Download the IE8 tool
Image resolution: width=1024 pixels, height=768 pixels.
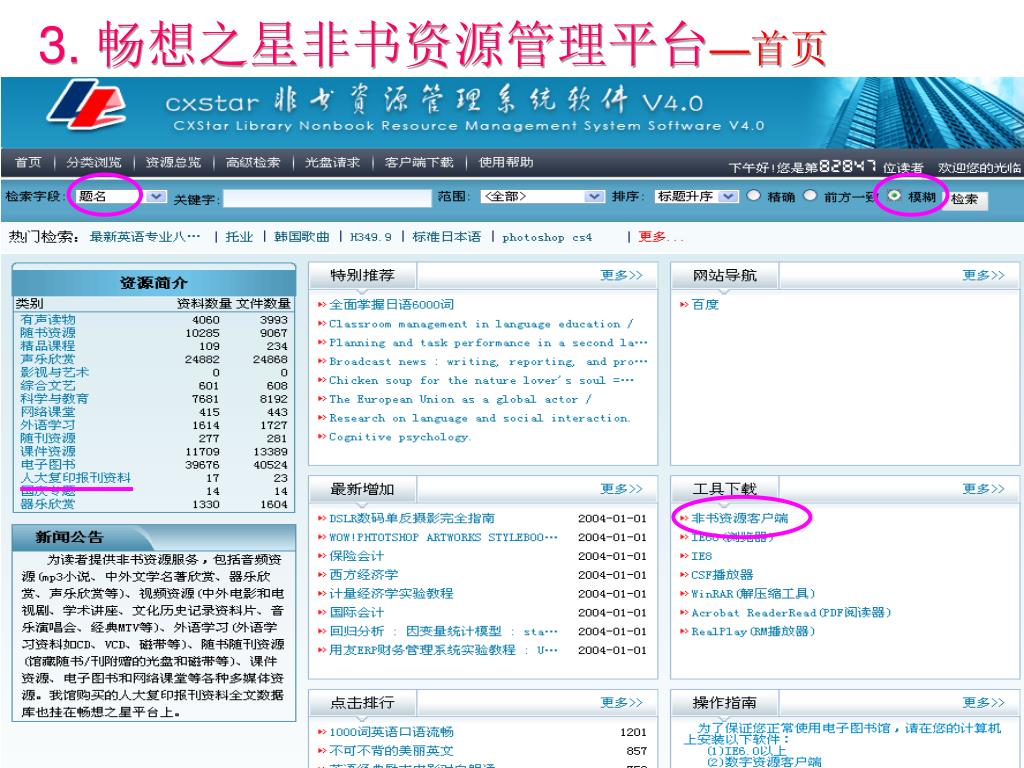pos(701,556)
